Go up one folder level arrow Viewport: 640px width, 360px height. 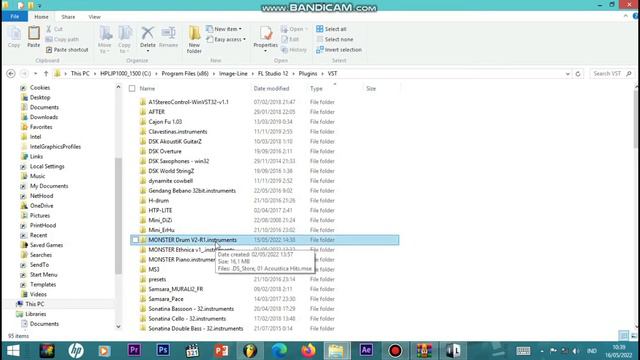pyautogui.click(x=46, y=73)
